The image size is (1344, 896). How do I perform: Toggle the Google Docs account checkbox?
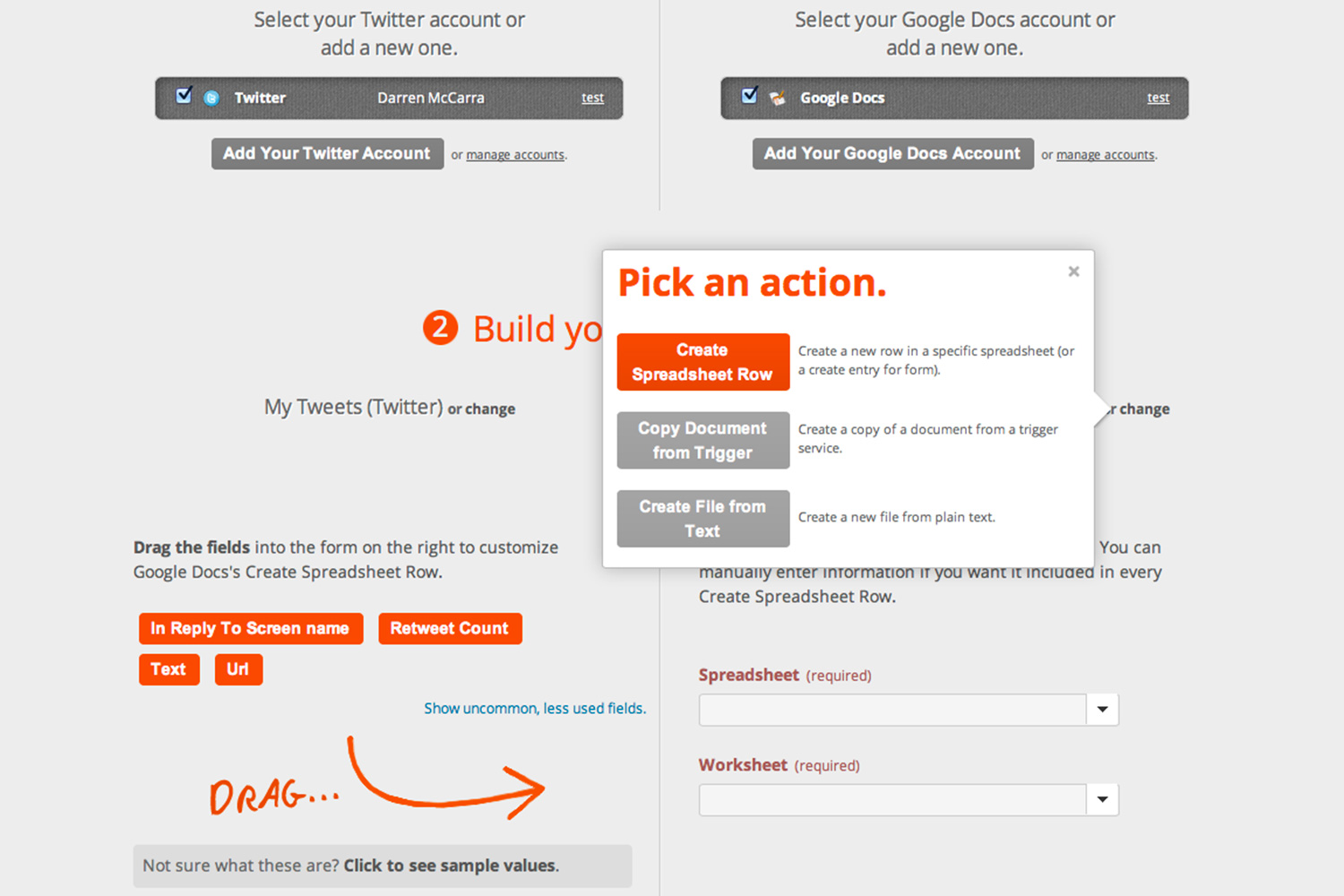tap(750, 96)
